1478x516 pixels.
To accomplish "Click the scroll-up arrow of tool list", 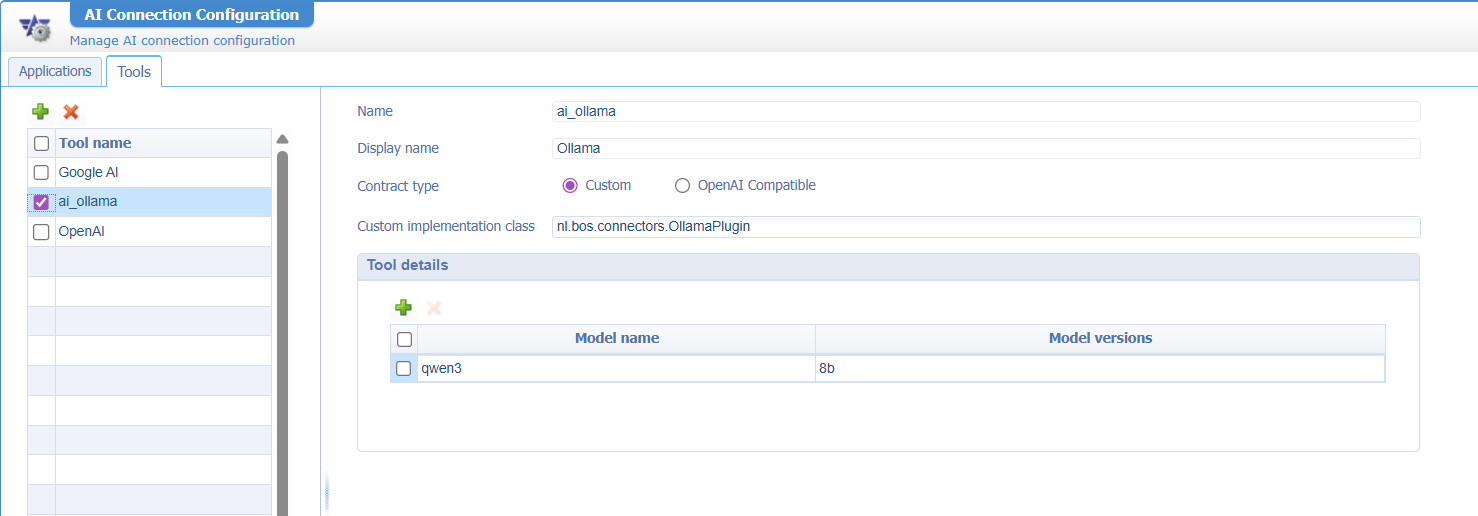I will pos(282,139).
